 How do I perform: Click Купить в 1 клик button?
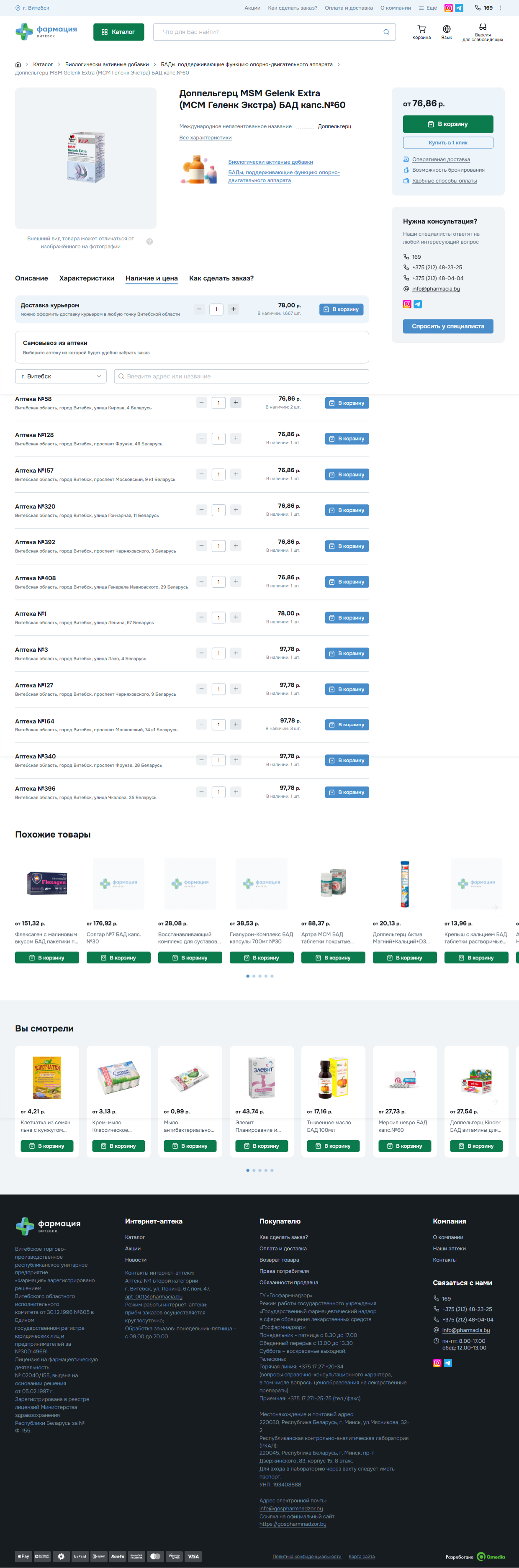(x=448, y=142)
